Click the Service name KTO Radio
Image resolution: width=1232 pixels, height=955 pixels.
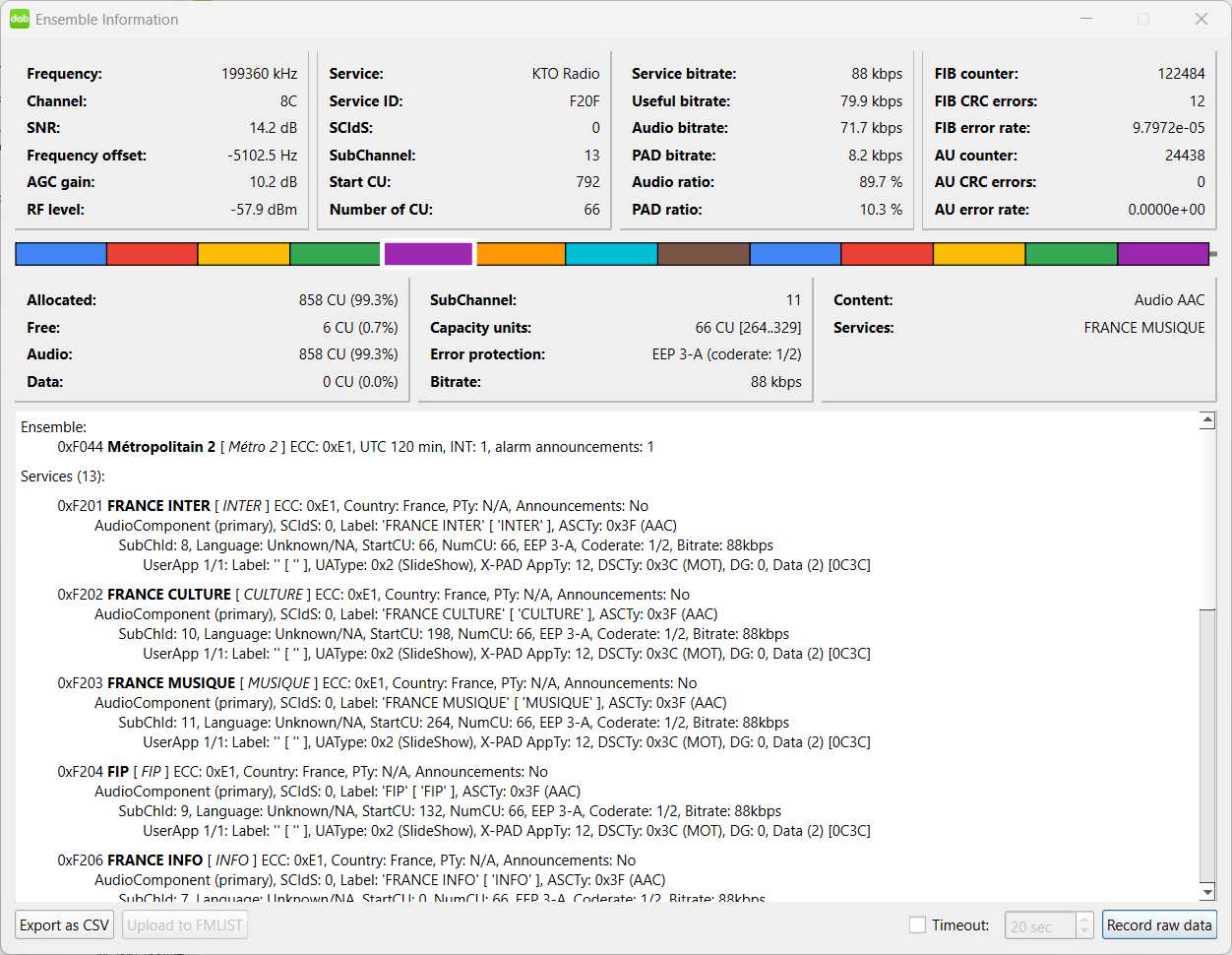[566, 74]
